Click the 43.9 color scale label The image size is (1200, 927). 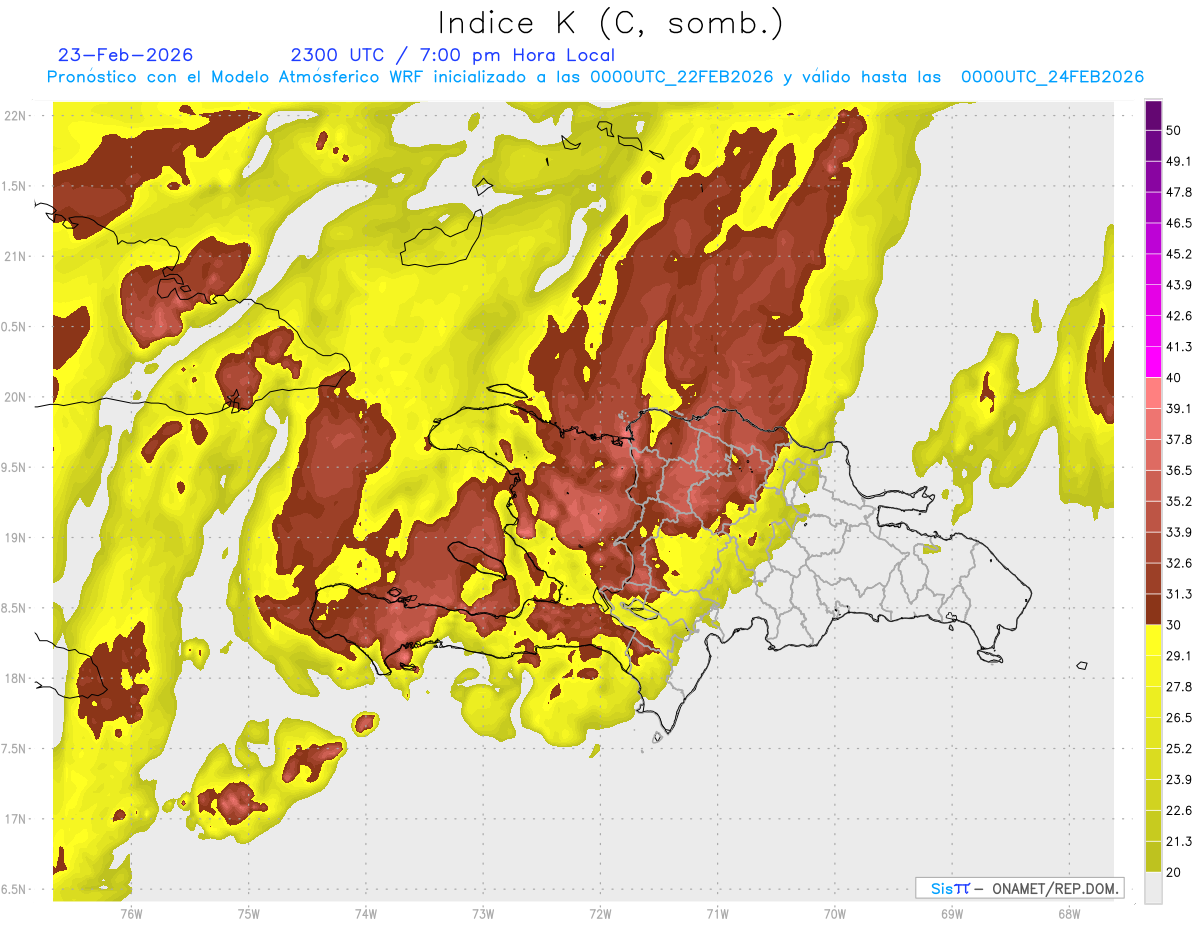(x=1179, y=285)
